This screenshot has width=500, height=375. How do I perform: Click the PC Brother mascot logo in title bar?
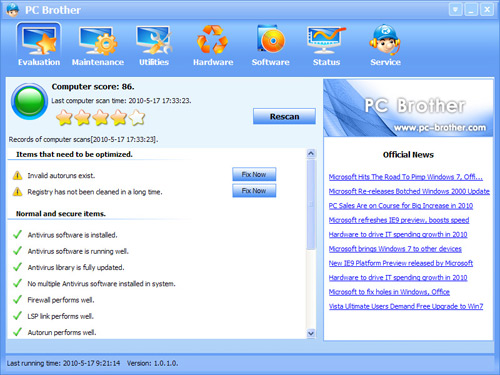[x=13, y=10]
